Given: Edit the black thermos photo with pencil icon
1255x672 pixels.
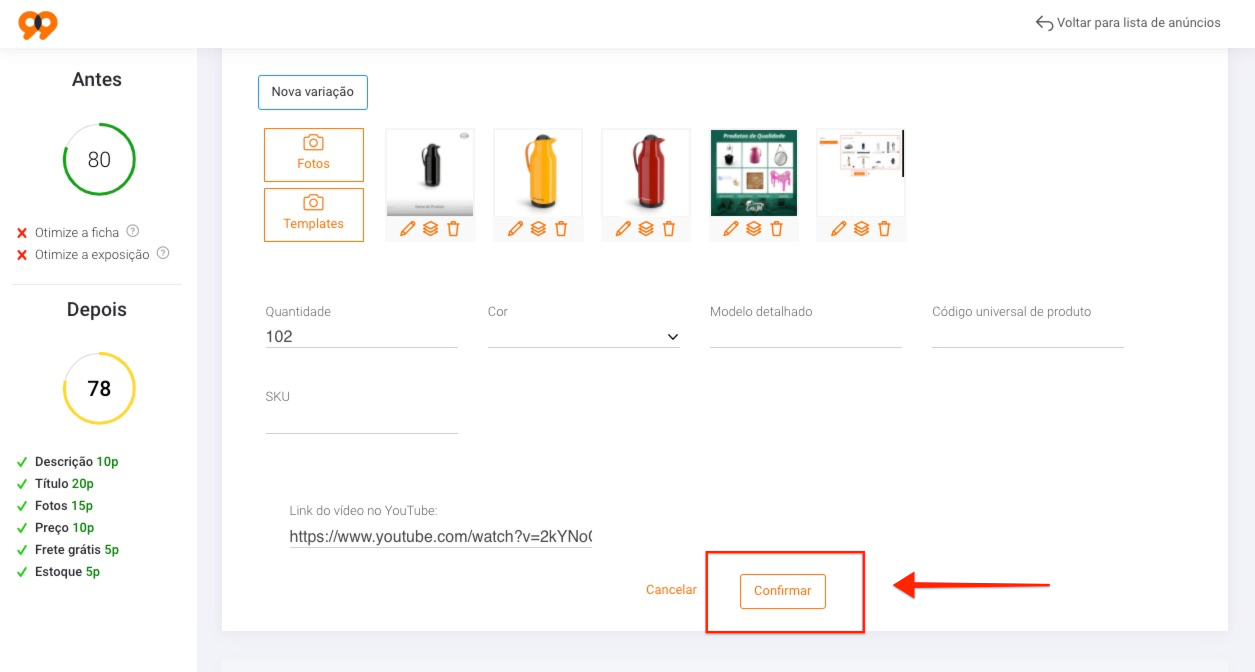Looking at the screenshot, I should coord(407,228).
